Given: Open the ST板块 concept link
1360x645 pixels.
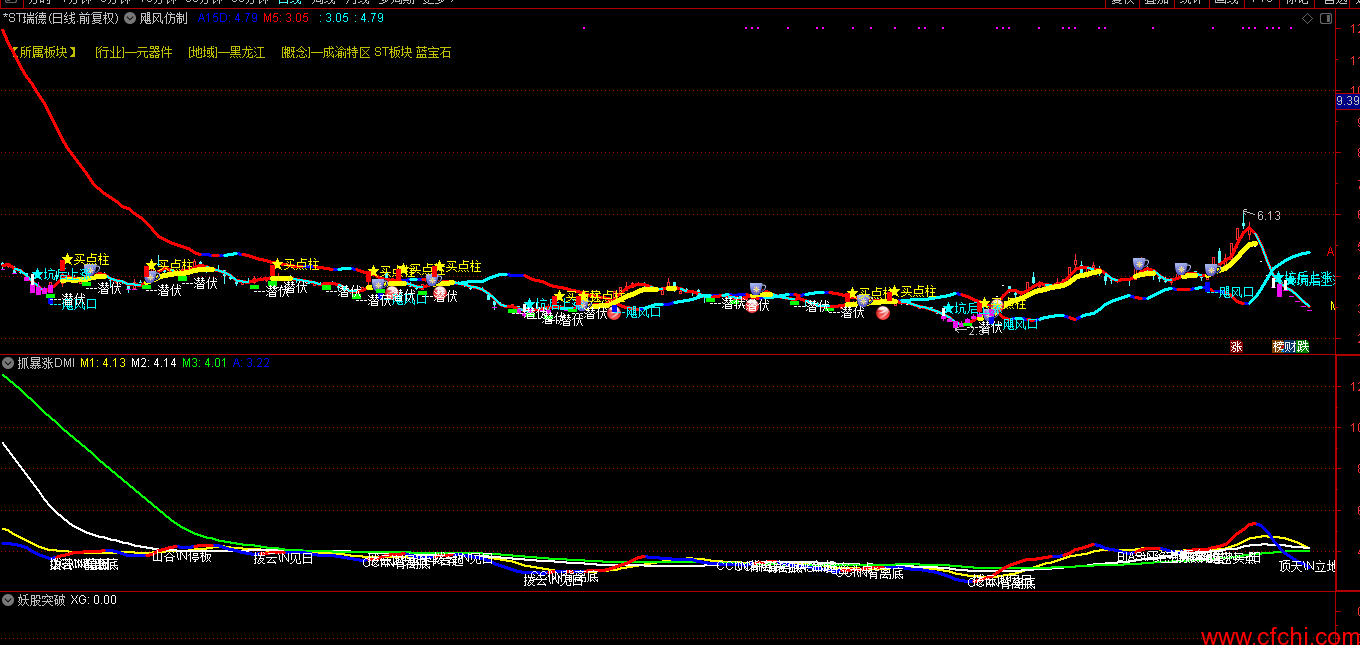Looking at the screenshot, I should (392, 52).
